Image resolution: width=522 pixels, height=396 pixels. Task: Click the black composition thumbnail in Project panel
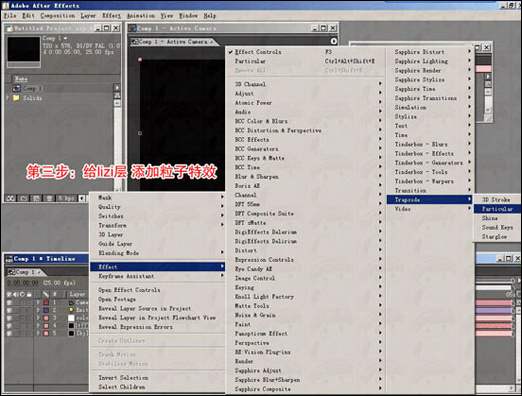pyautogui.click(x=24, y=49)
